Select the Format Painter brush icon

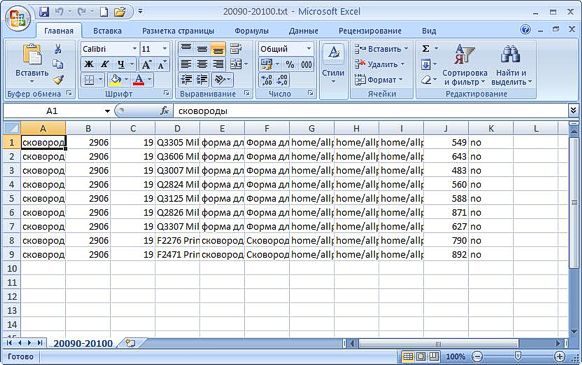click(x=58, y=79)
